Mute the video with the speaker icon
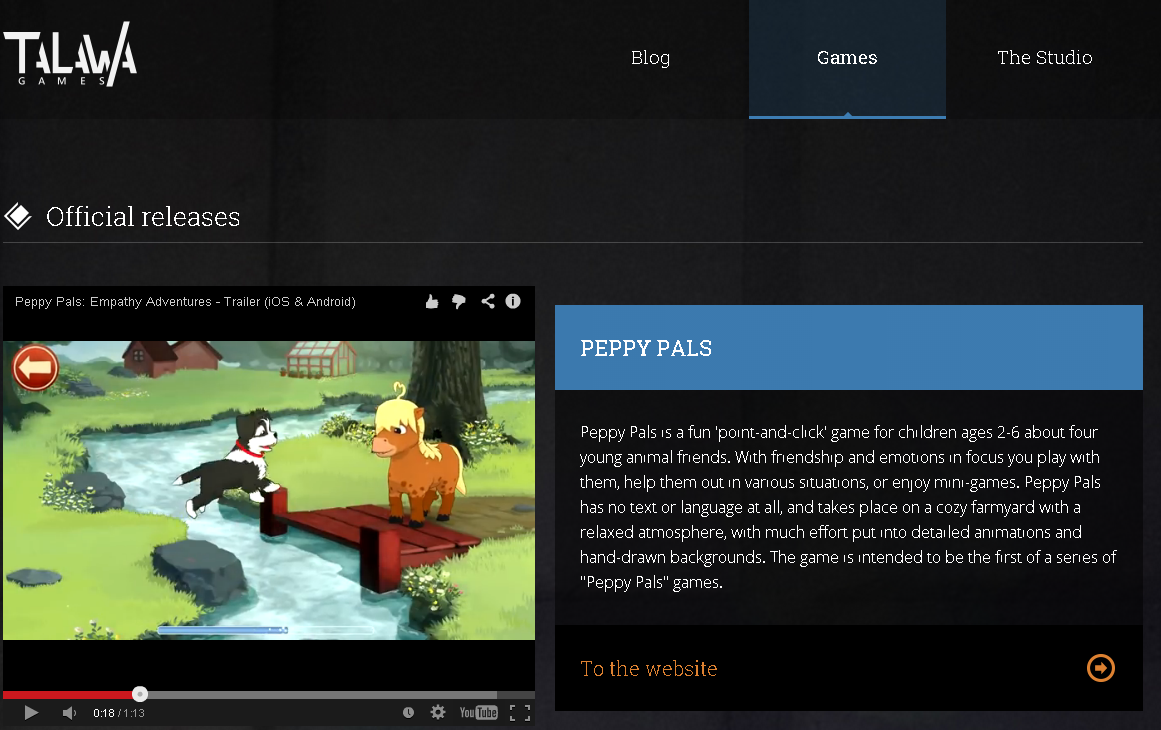 tap(69, 712)
